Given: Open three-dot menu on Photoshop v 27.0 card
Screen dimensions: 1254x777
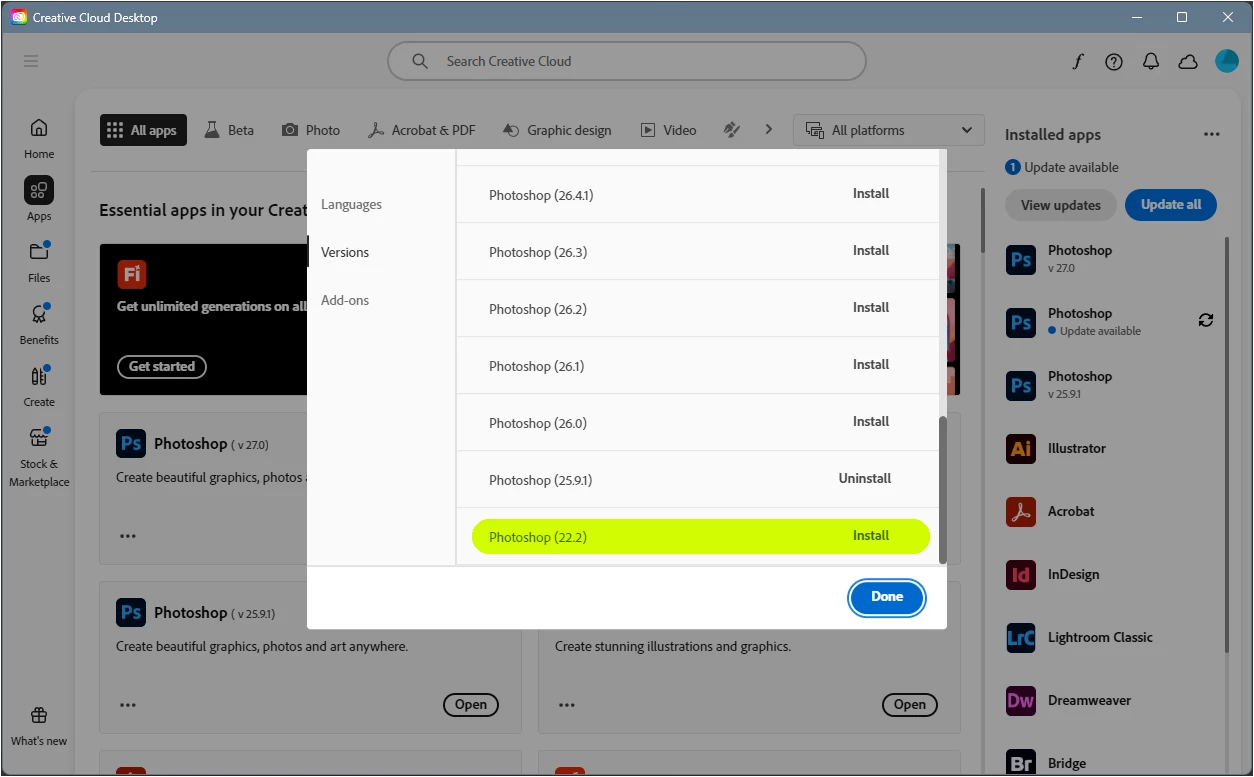Looking at the screenshot, I should 128,536.
